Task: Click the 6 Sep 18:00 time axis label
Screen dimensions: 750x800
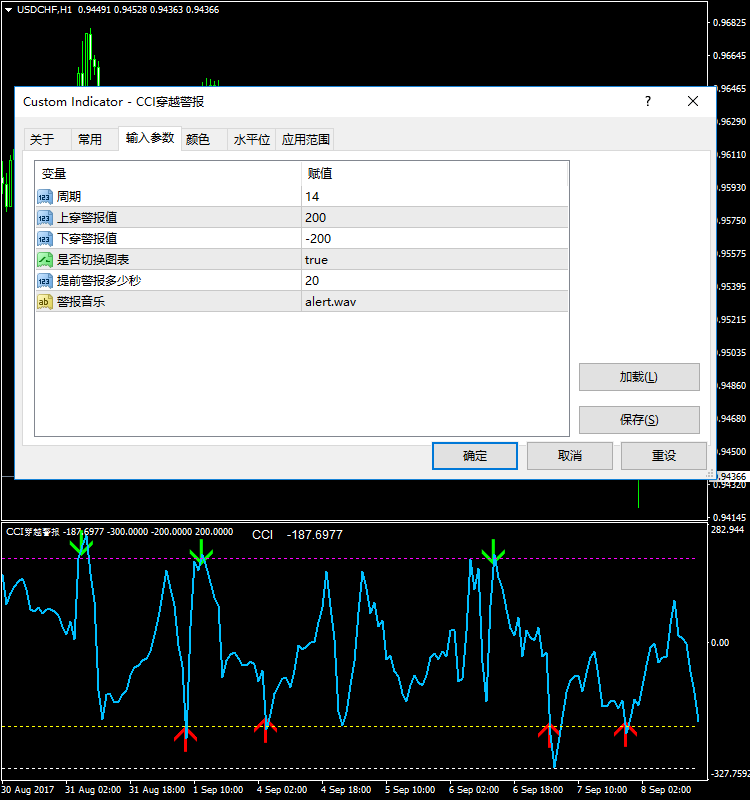Action: pos(538,790)
